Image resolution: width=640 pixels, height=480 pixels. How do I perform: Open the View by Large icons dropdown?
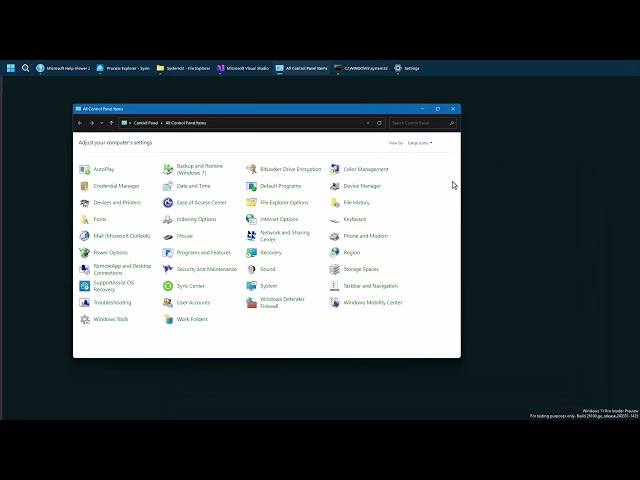(x=420, y=143)
